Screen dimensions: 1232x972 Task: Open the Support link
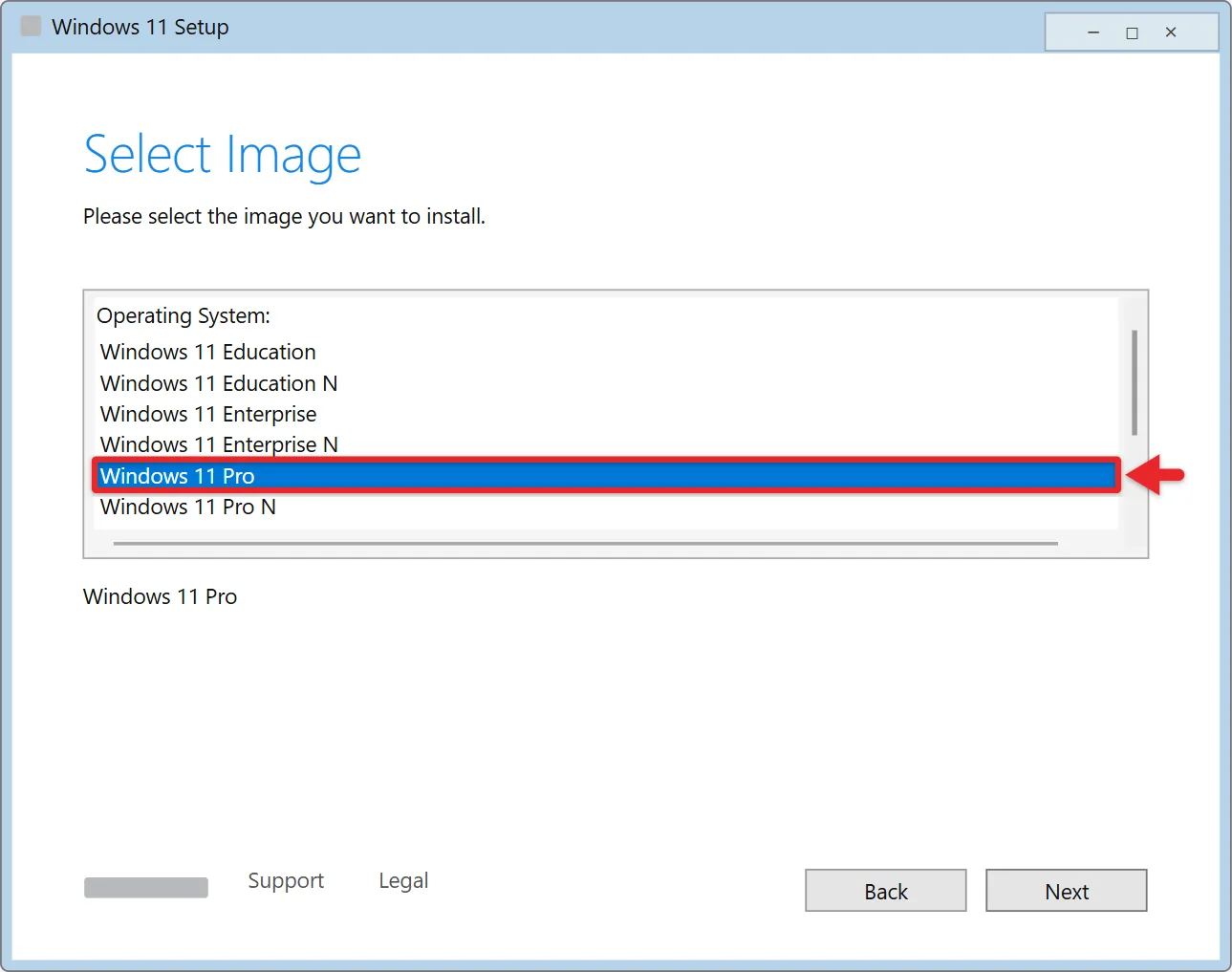point(286,880)
